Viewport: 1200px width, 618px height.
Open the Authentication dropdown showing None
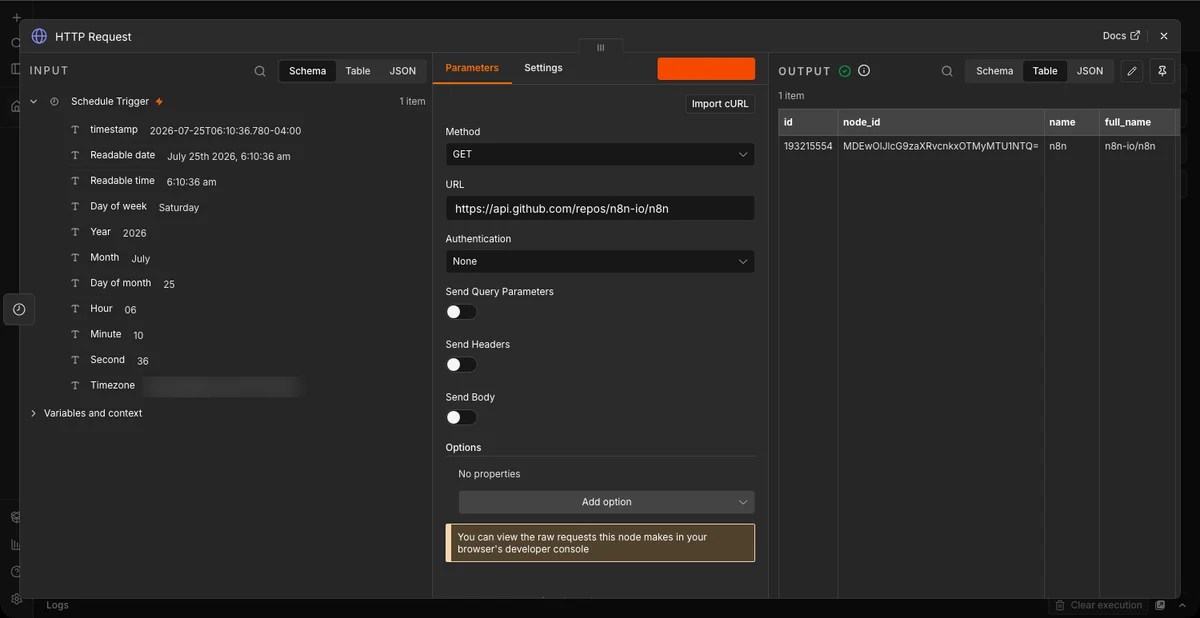click(x=600, y=261)
